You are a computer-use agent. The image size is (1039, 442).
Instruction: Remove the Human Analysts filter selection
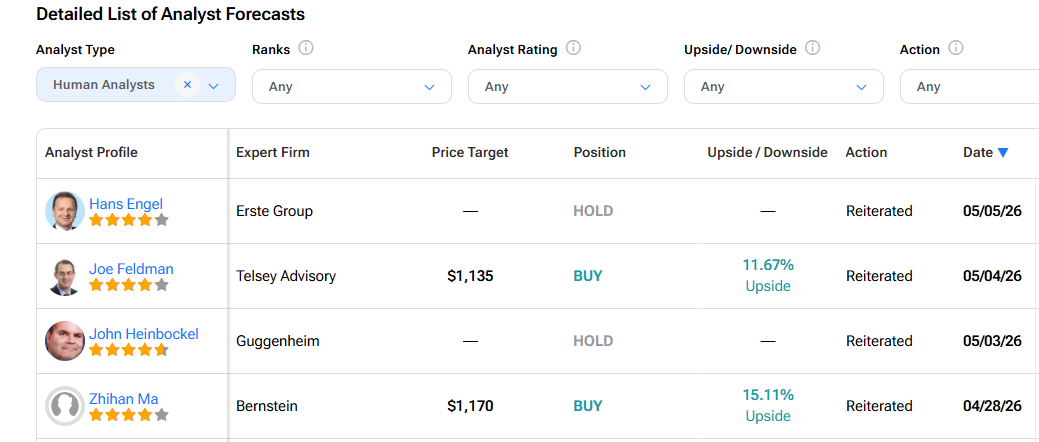[x=187, y=85]
